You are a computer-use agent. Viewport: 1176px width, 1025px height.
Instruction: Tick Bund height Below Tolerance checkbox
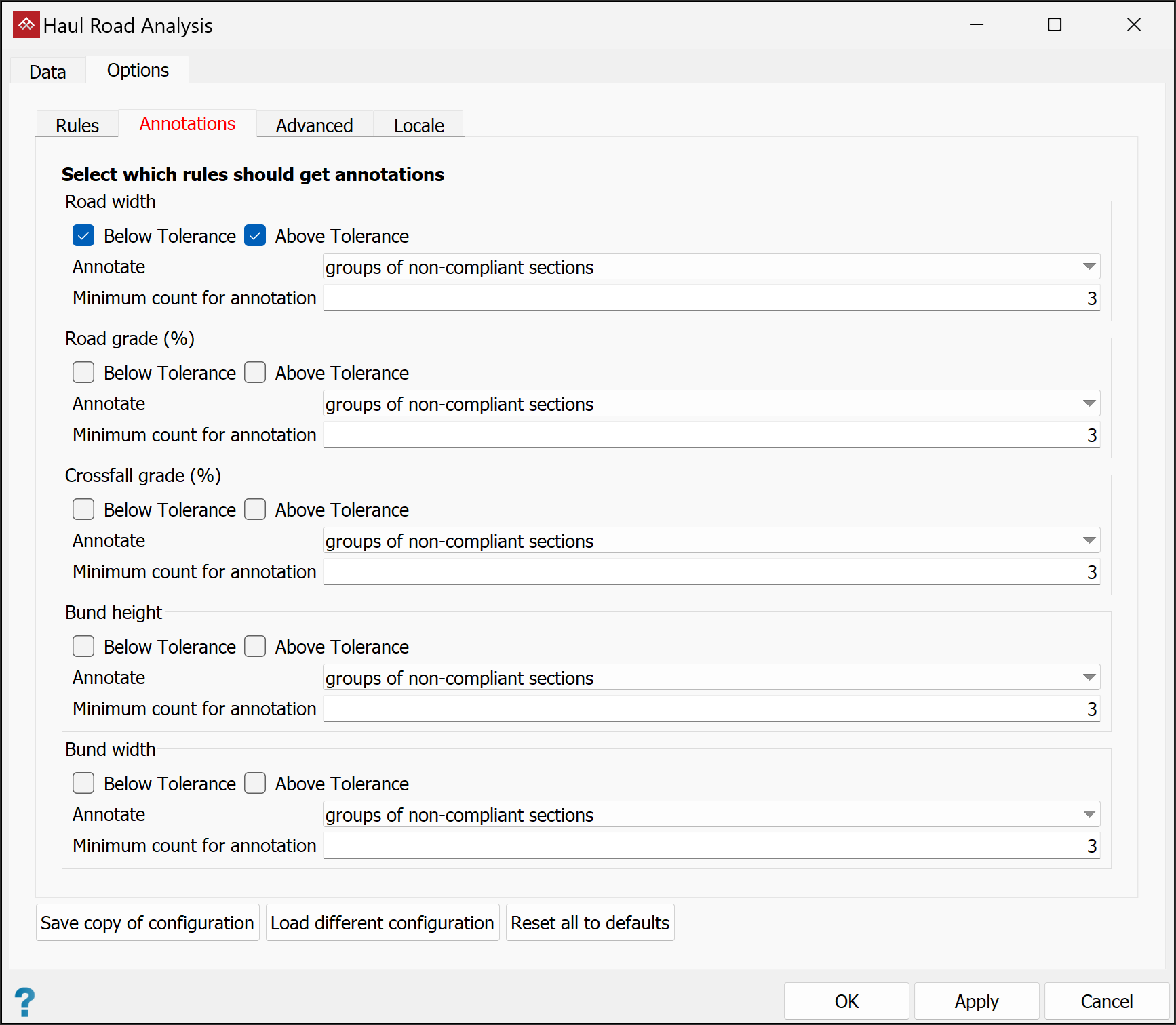click(x=83, y=647)
